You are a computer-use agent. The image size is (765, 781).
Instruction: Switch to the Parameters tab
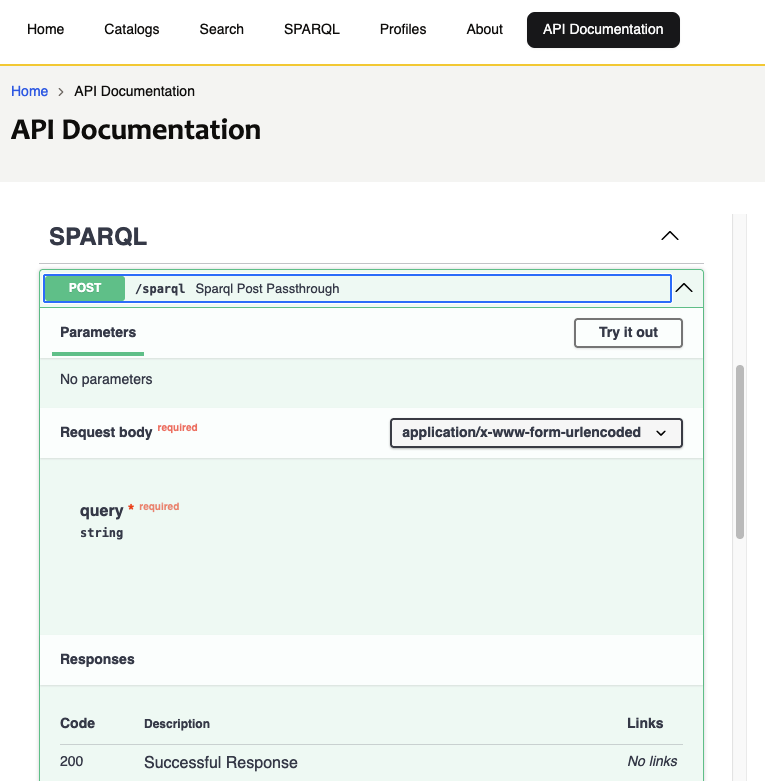98,332
